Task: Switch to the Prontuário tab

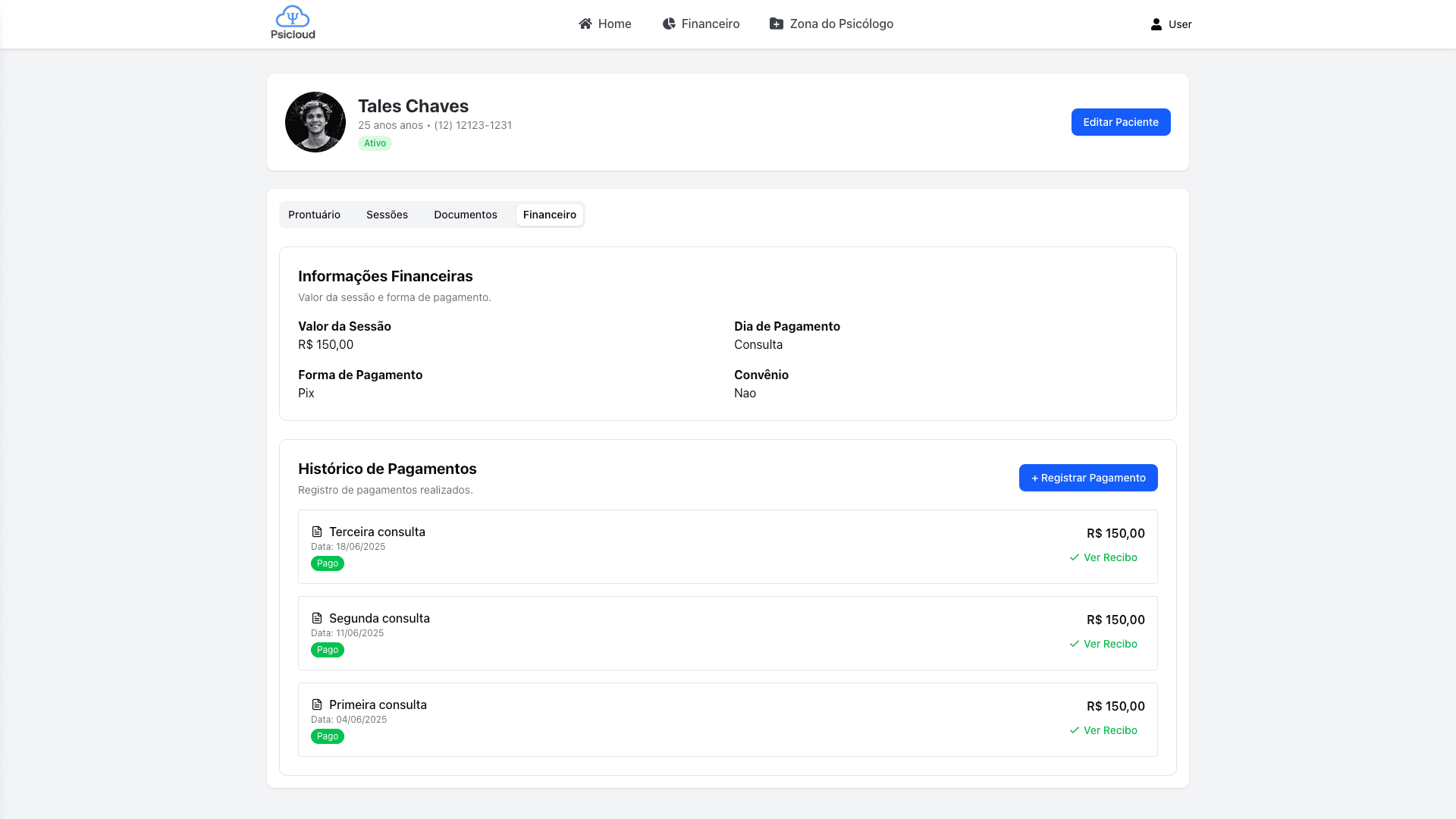Action: click(314, 215)
